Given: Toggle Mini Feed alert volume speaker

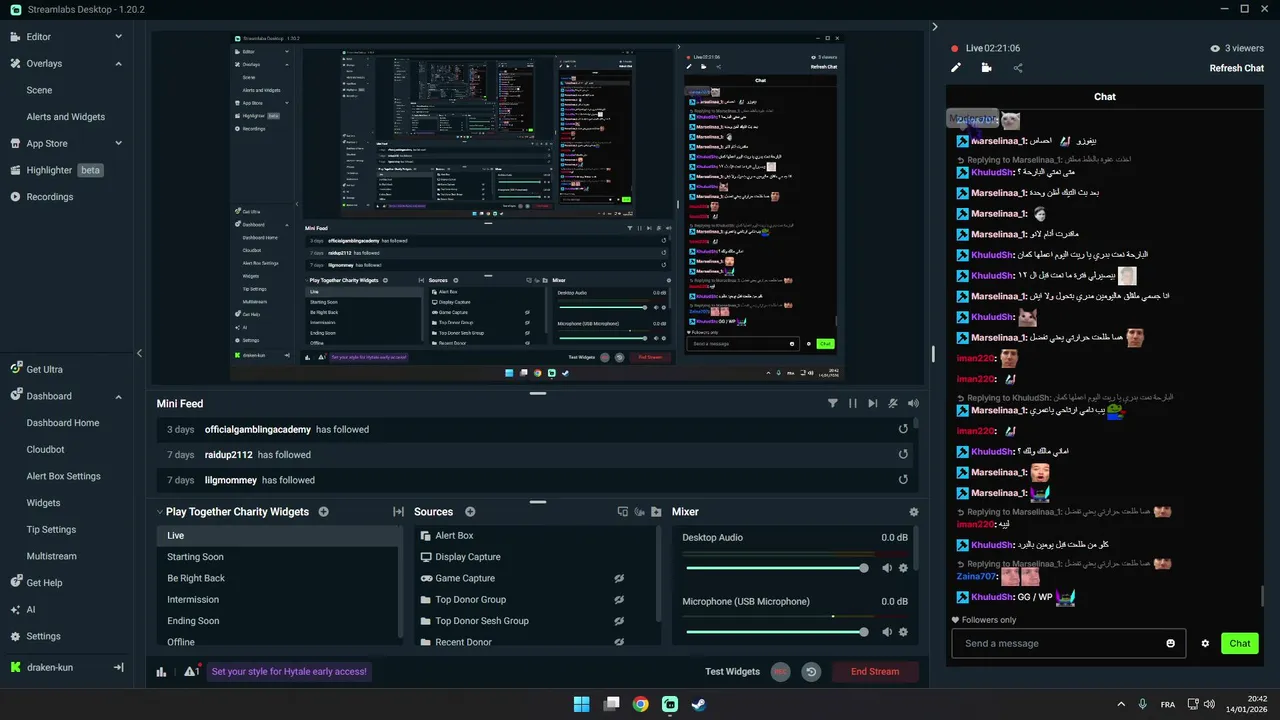Looking at the screenshot, I should 913,403.
